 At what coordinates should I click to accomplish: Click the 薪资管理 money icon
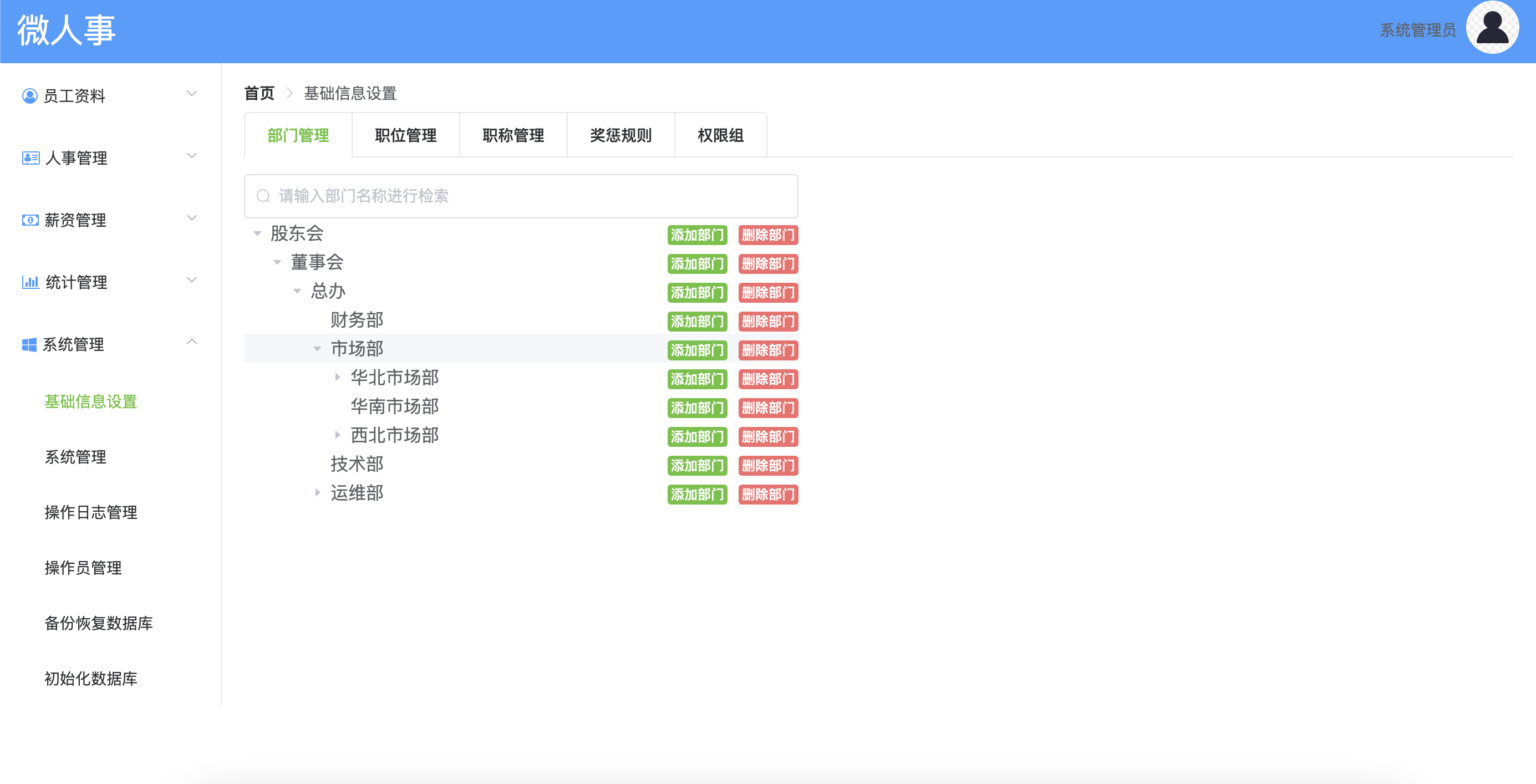coord(30,220)
